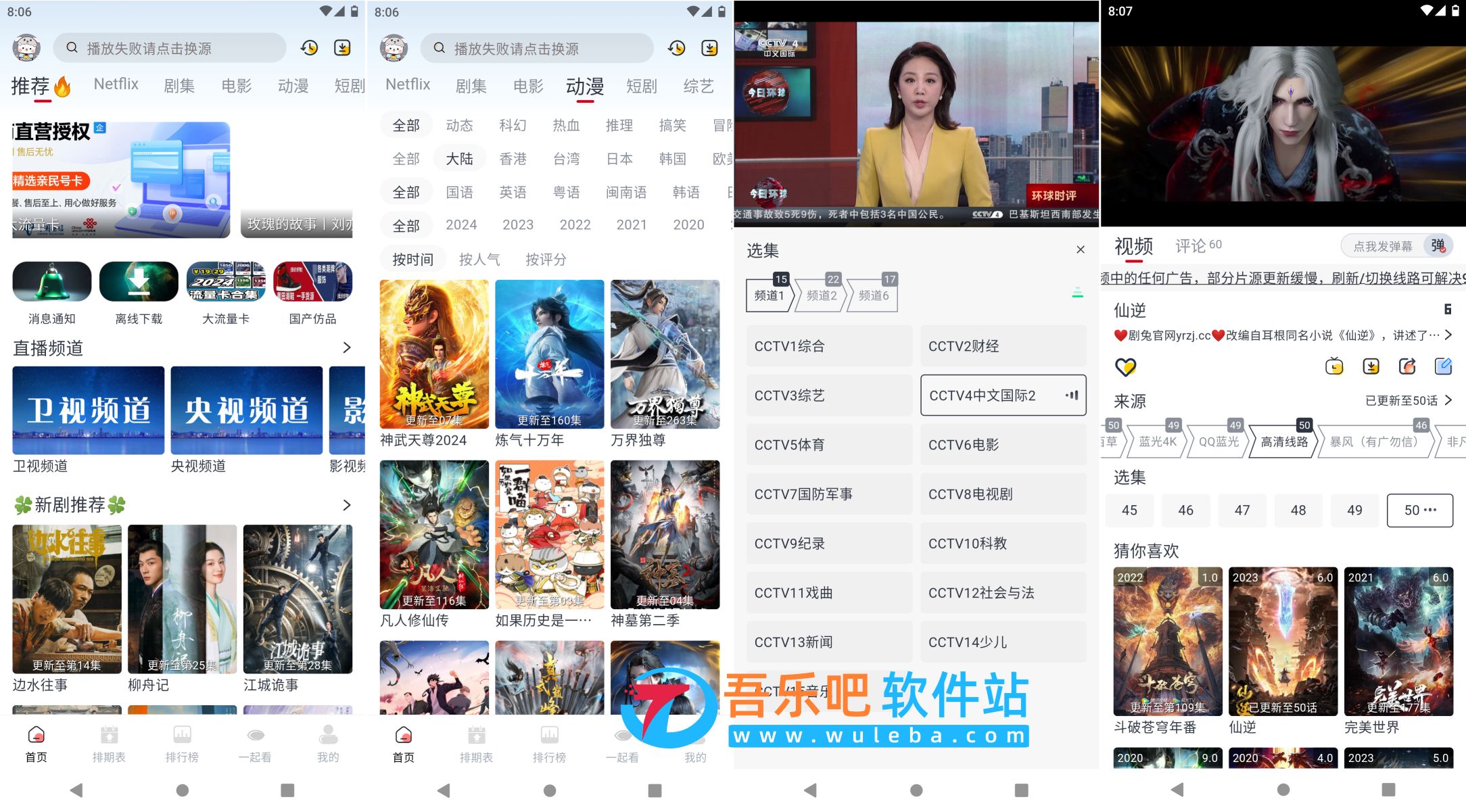Click the 点我发弹幕 input field

pos(1382,246)
